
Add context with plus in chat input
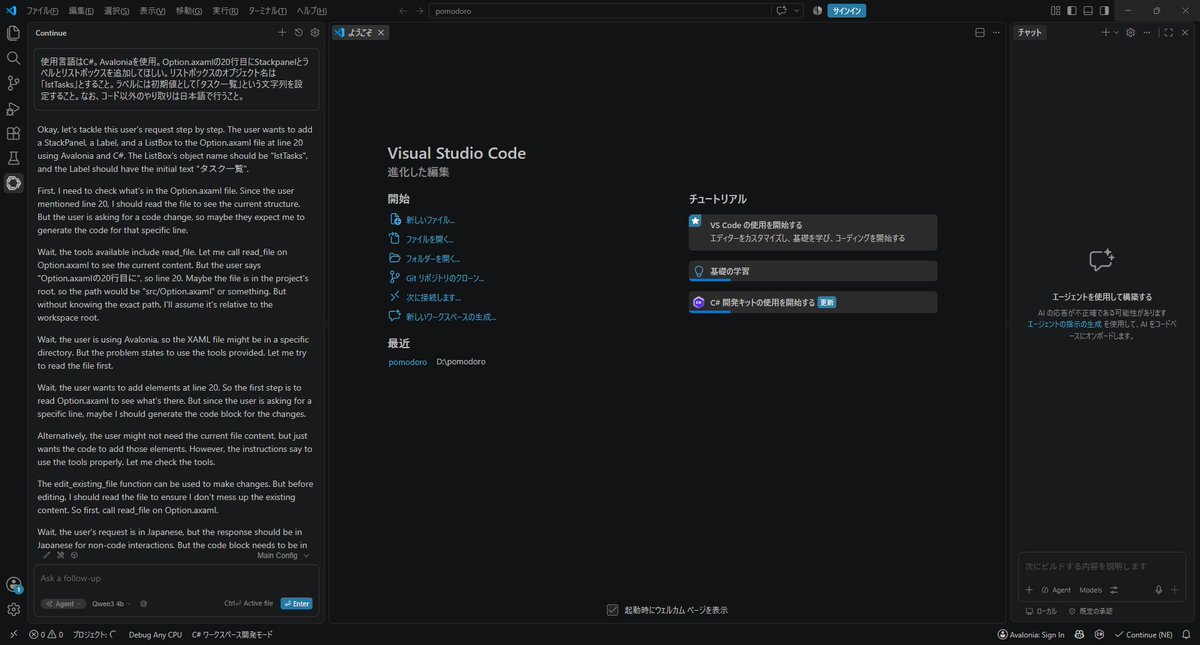click(1029, 590)
